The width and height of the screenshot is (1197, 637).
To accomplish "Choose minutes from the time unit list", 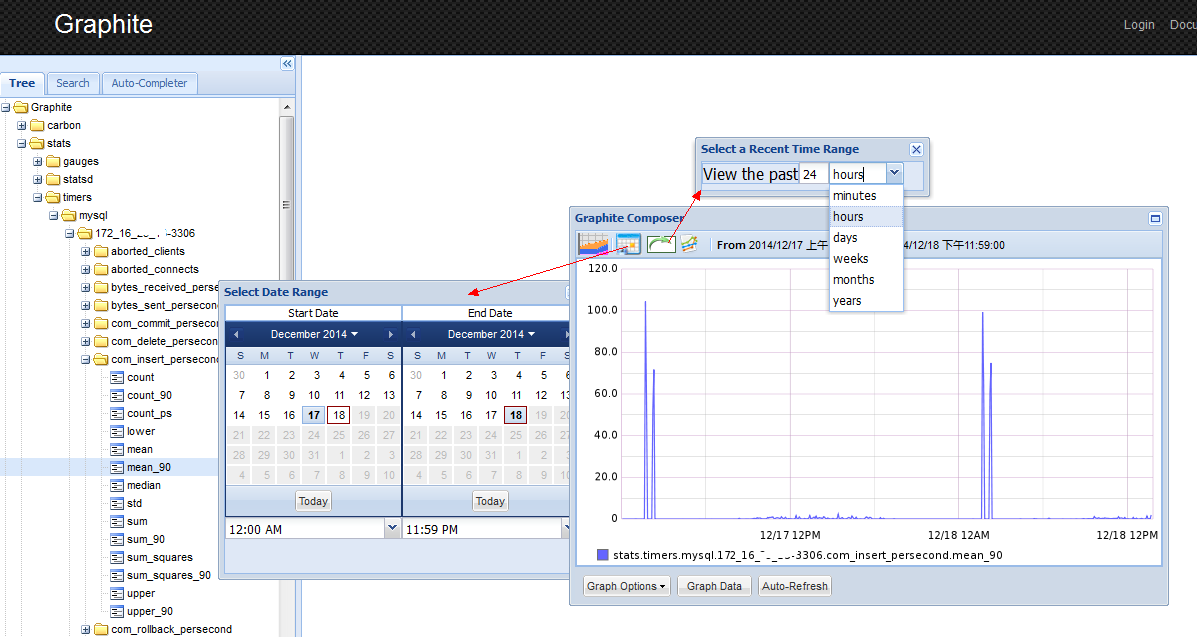I will pos(866,196).
